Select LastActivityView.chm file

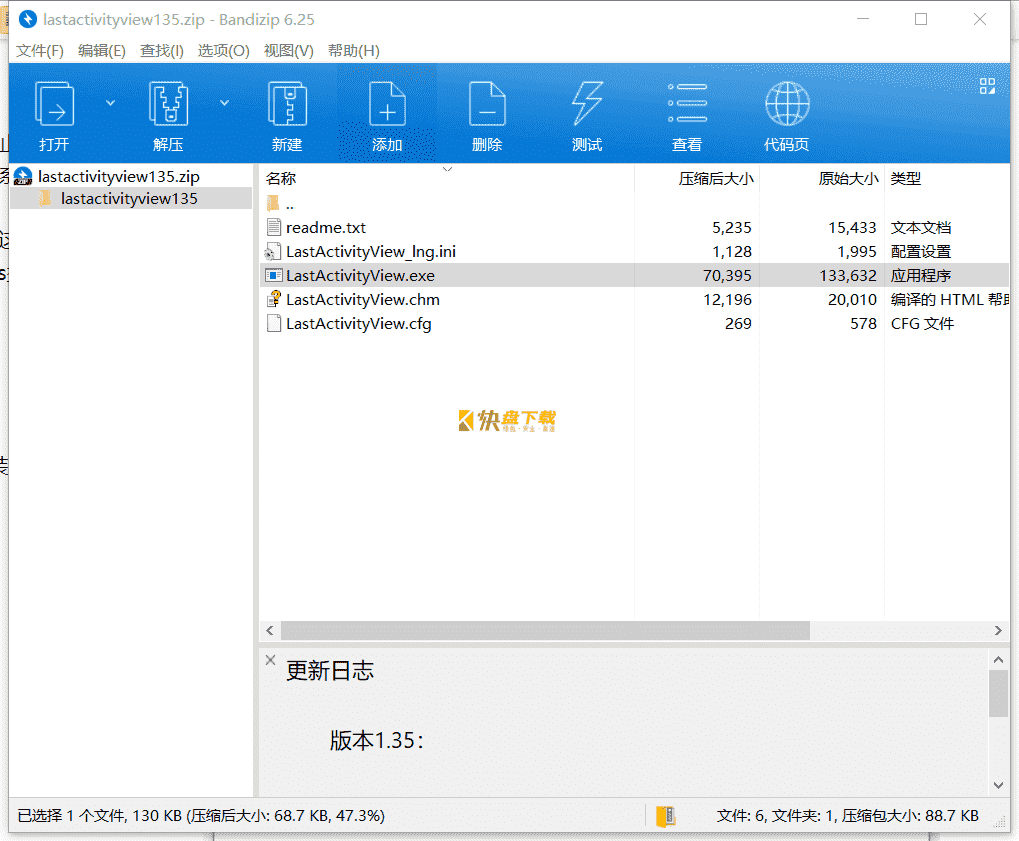point(363,300)
